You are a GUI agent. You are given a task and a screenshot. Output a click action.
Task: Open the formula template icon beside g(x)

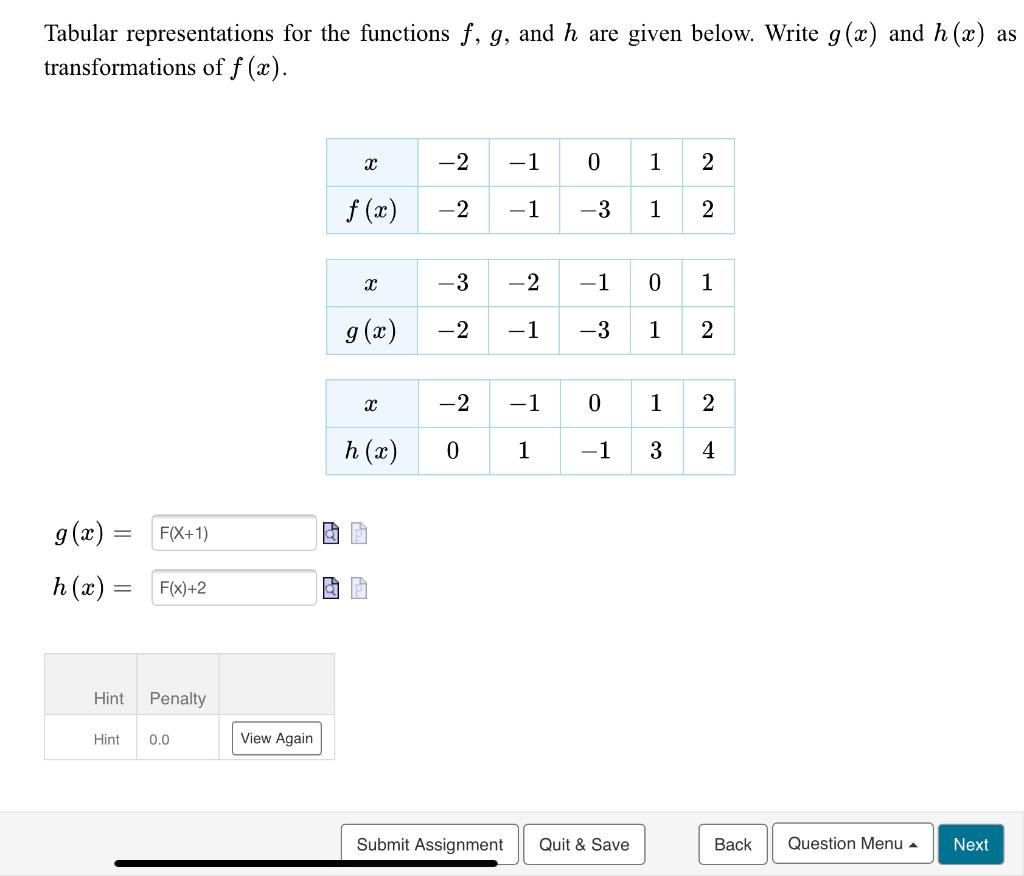pos(358,533)
